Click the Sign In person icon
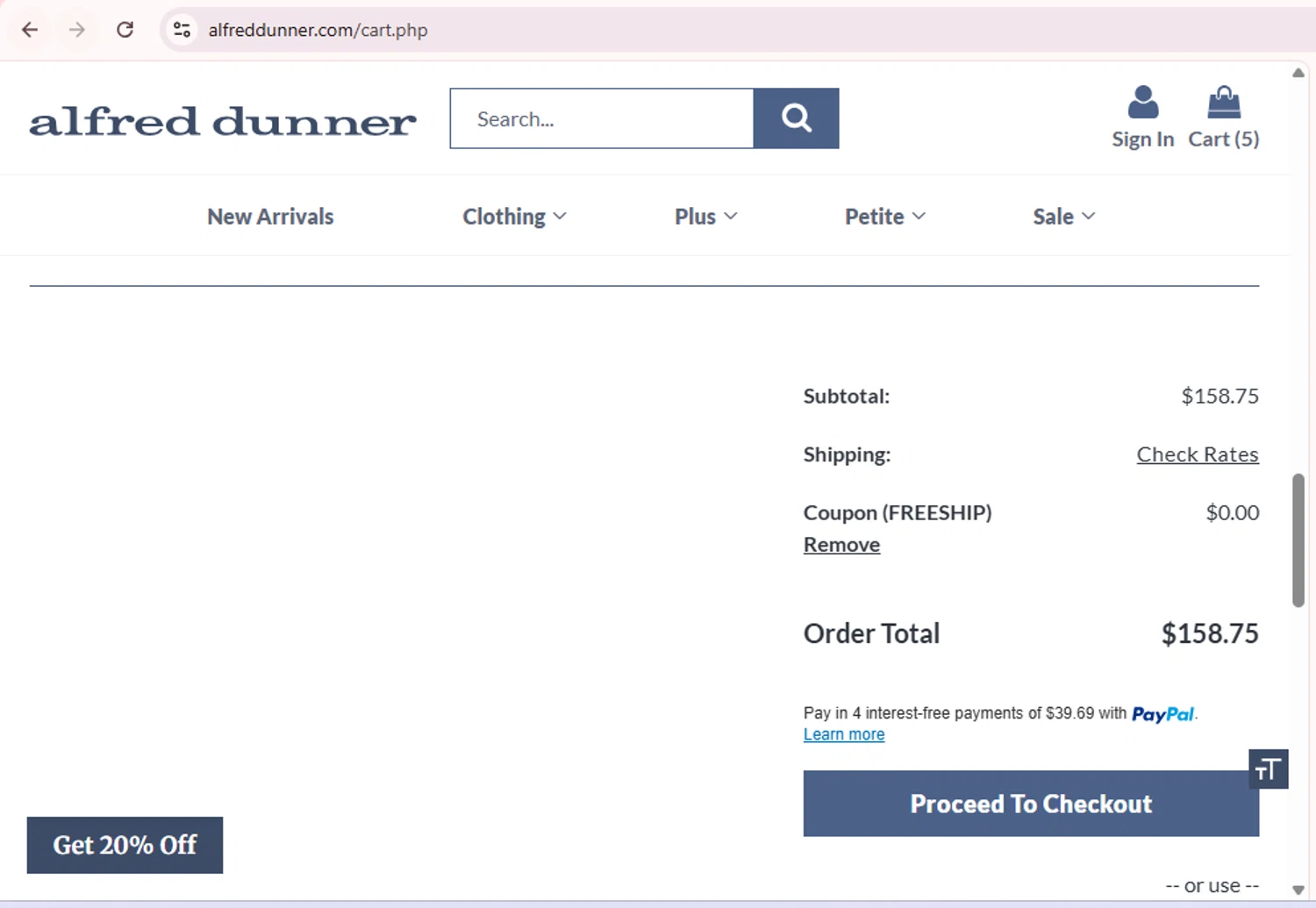The width and height of the screenshot is (1316, 908). 1142,102
